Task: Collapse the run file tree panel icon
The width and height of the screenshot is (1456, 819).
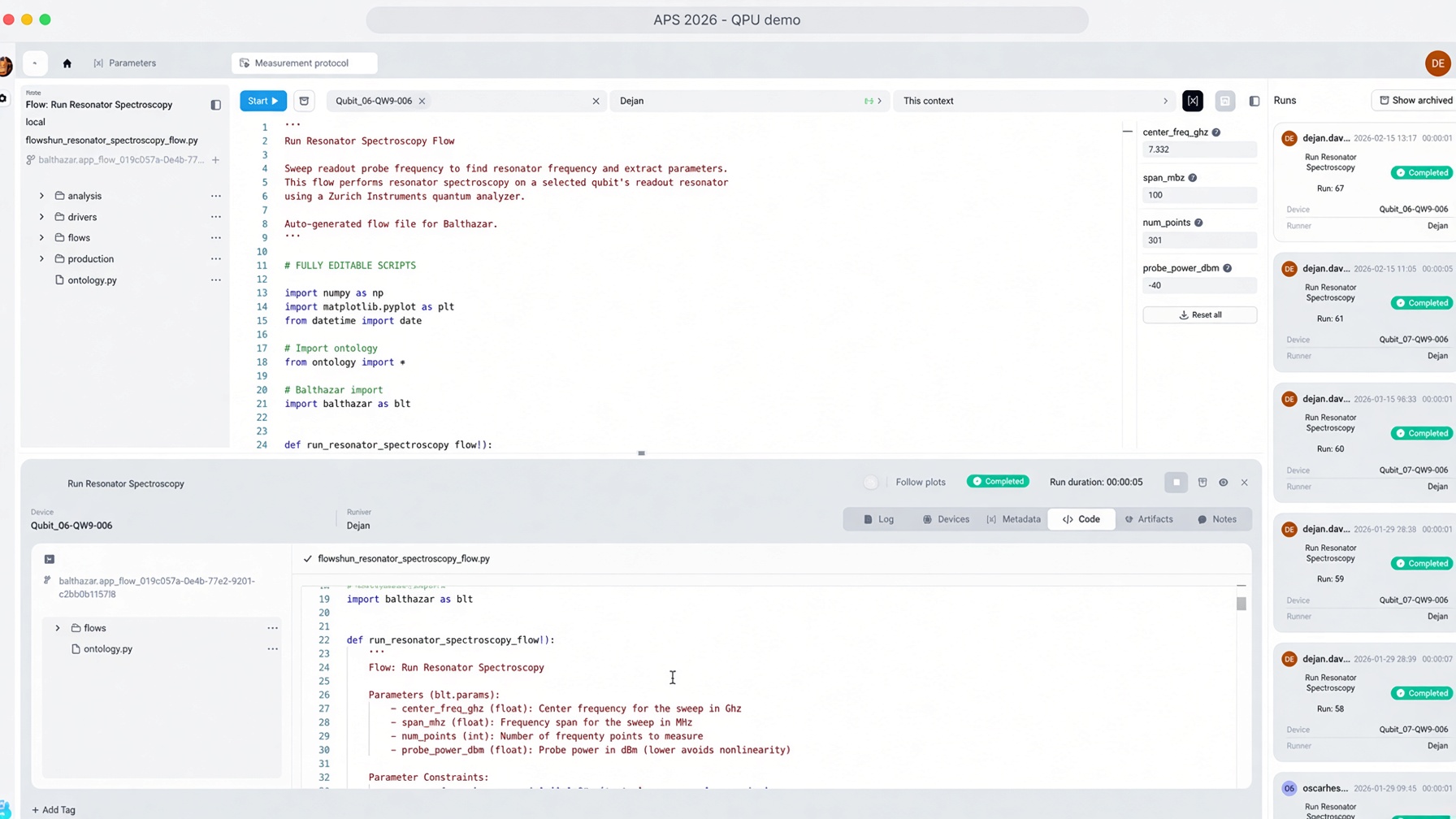Action: coord(50,559)
